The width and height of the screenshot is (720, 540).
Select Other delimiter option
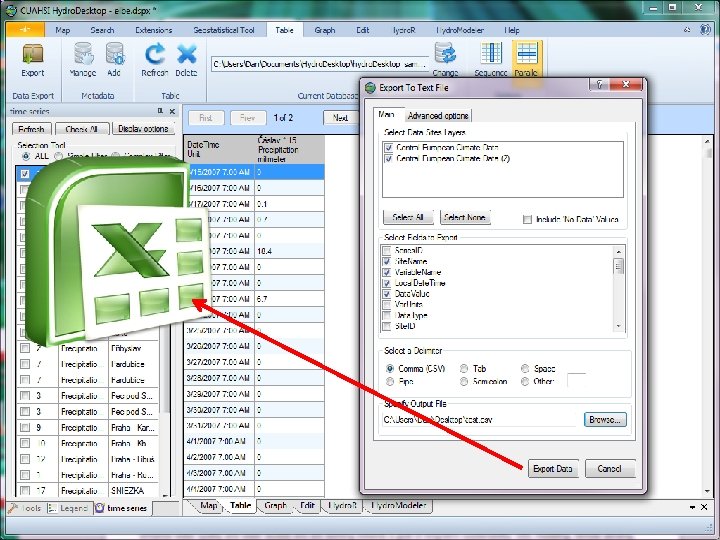click(525, 381)
